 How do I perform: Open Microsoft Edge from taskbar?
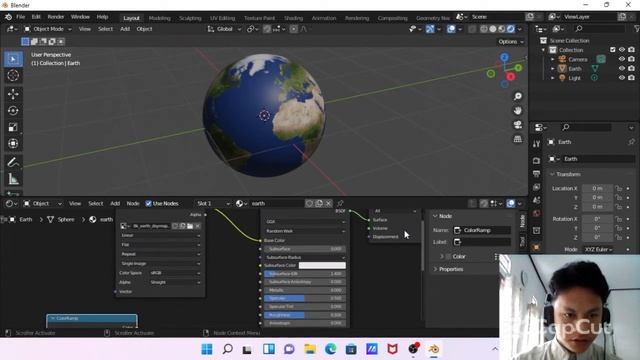click(330, 349)
